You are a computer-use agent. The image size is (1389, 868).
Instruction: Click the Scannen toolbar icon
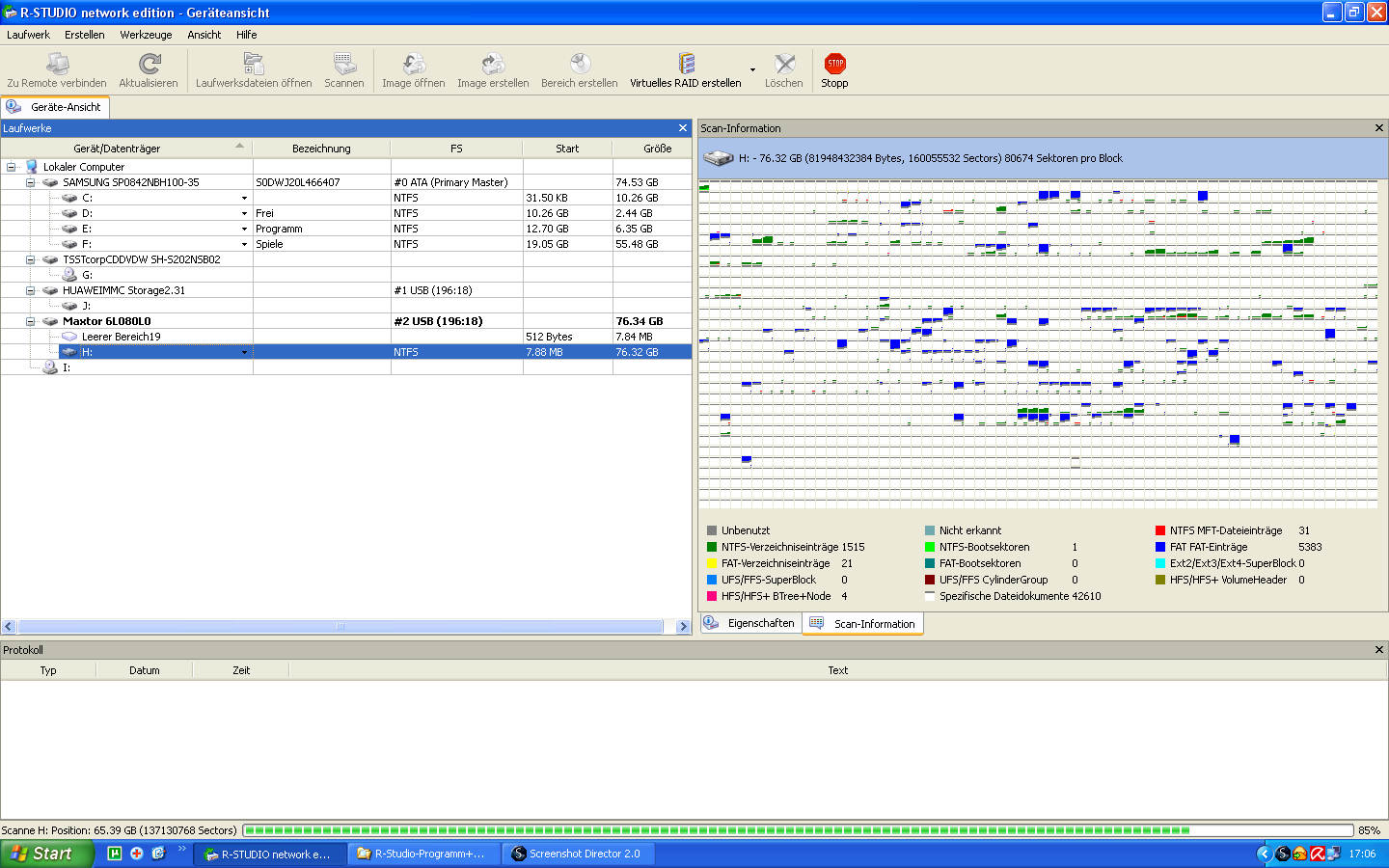click(344, 64)
